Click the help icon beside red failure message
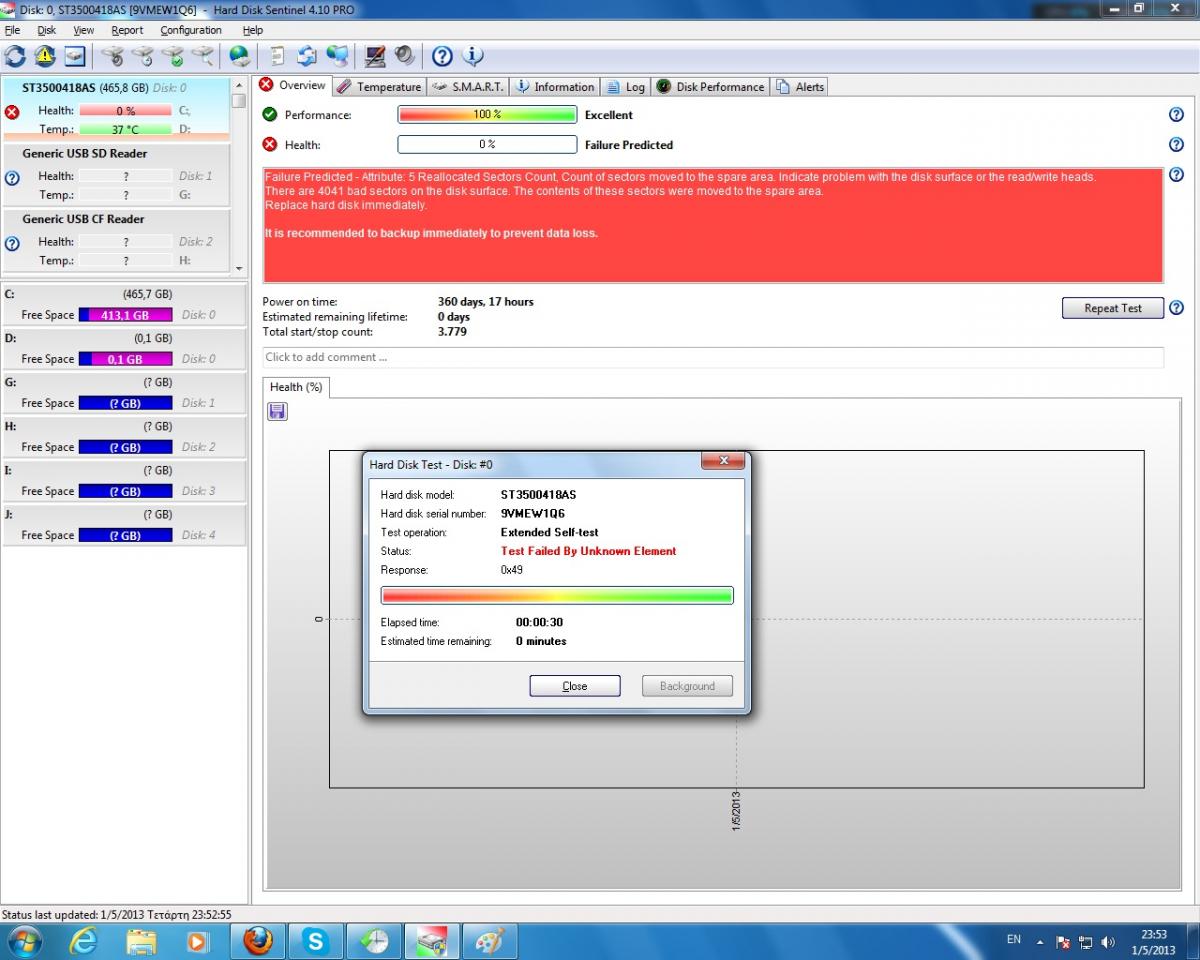 [x=1176, y=175]
